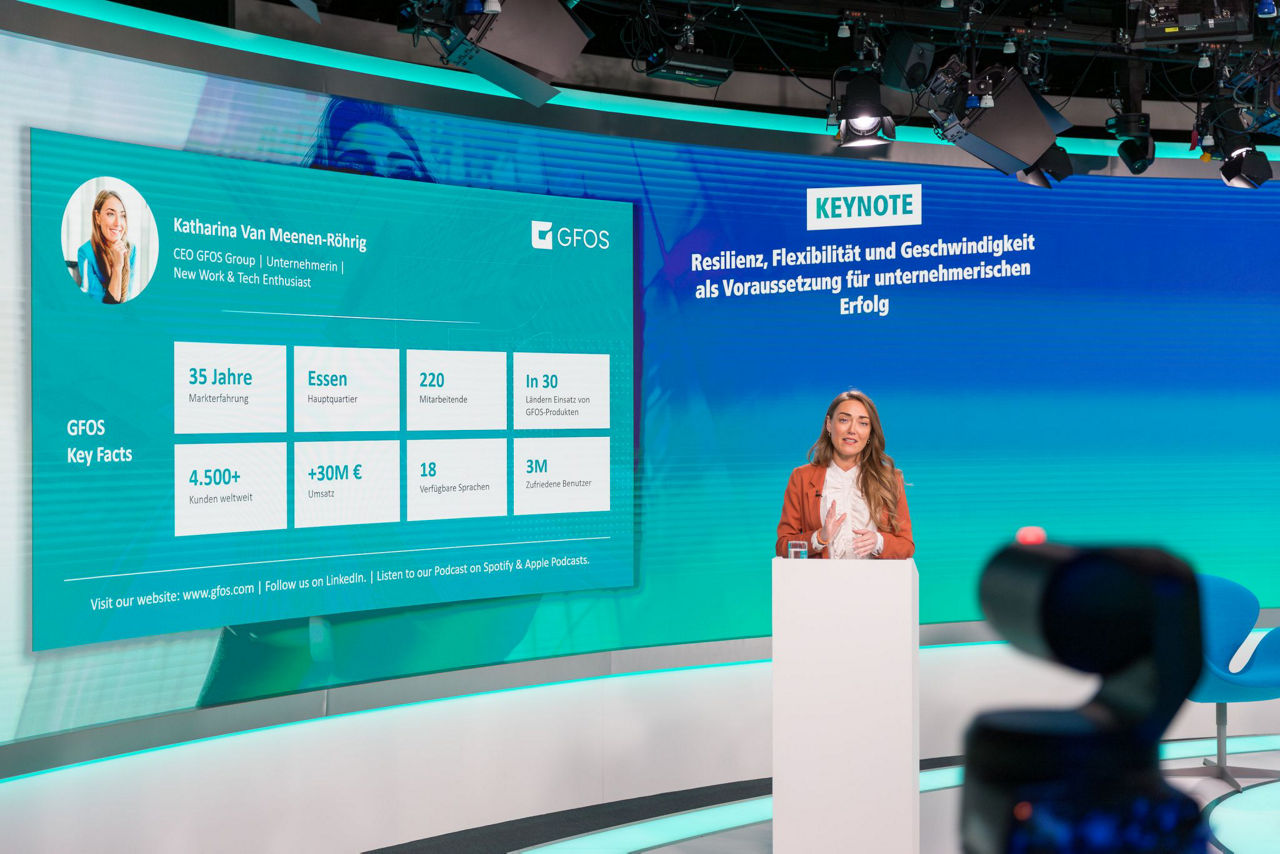Click the speaker portrait photo on the slide
The height and width of the screenshot is (854, 1280).
[110, 240]
